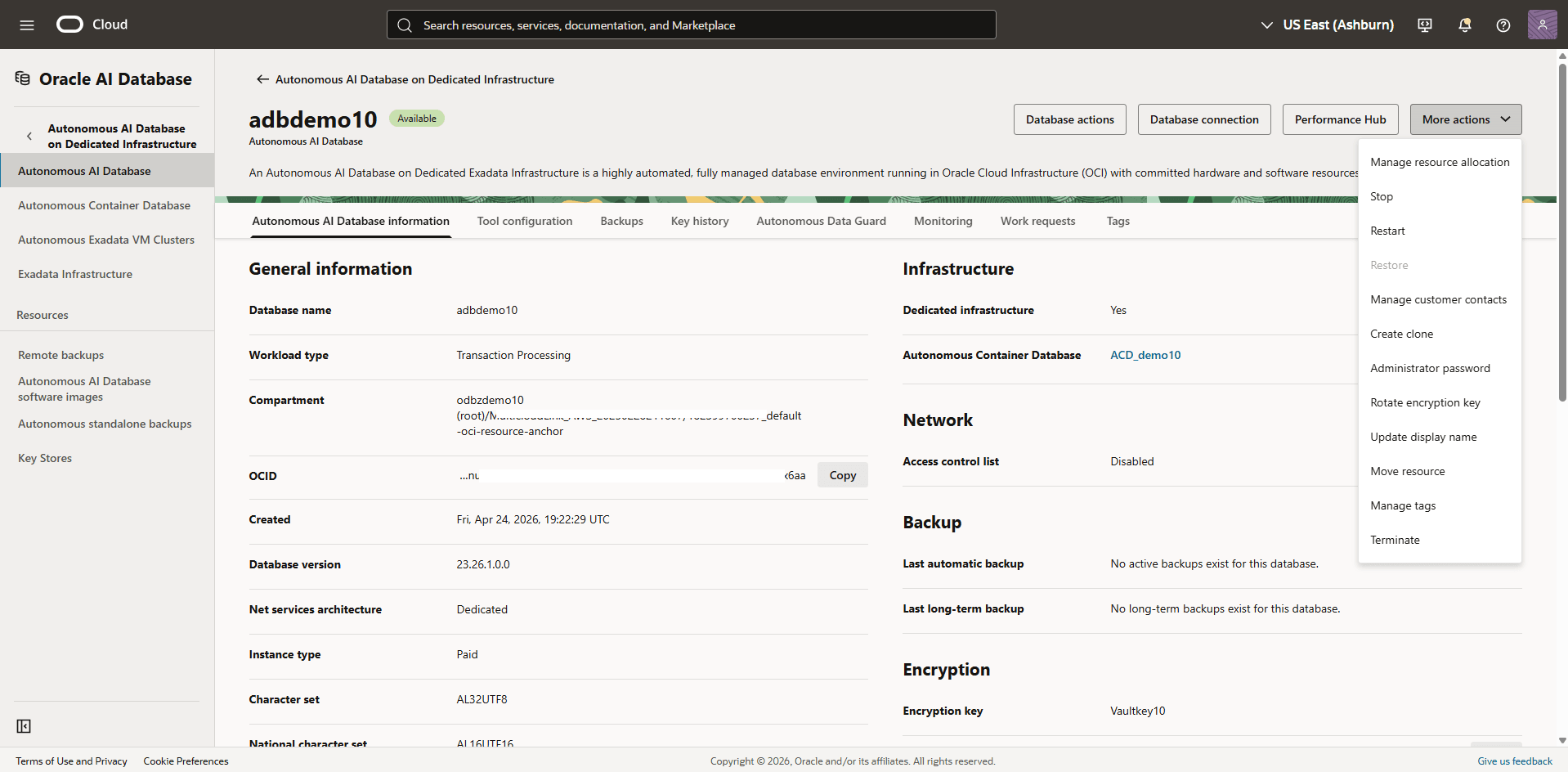The height and width of the screenshot is (772, 1568).
Task: Go to Autonomous Exadata VM Clusters
Action: tap(107, 240)
